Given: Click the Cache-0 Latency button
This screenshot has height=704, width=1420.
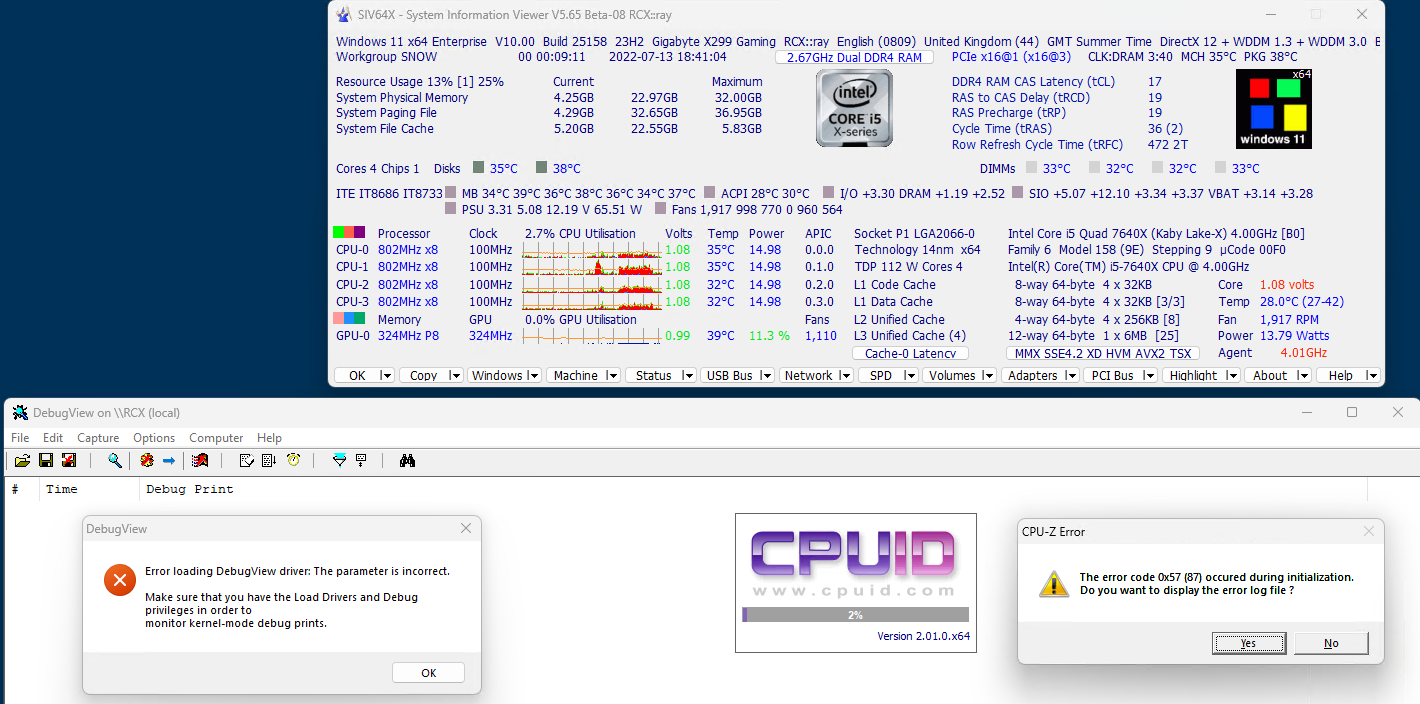Looking at the screenshot, I should coord(910,353).
